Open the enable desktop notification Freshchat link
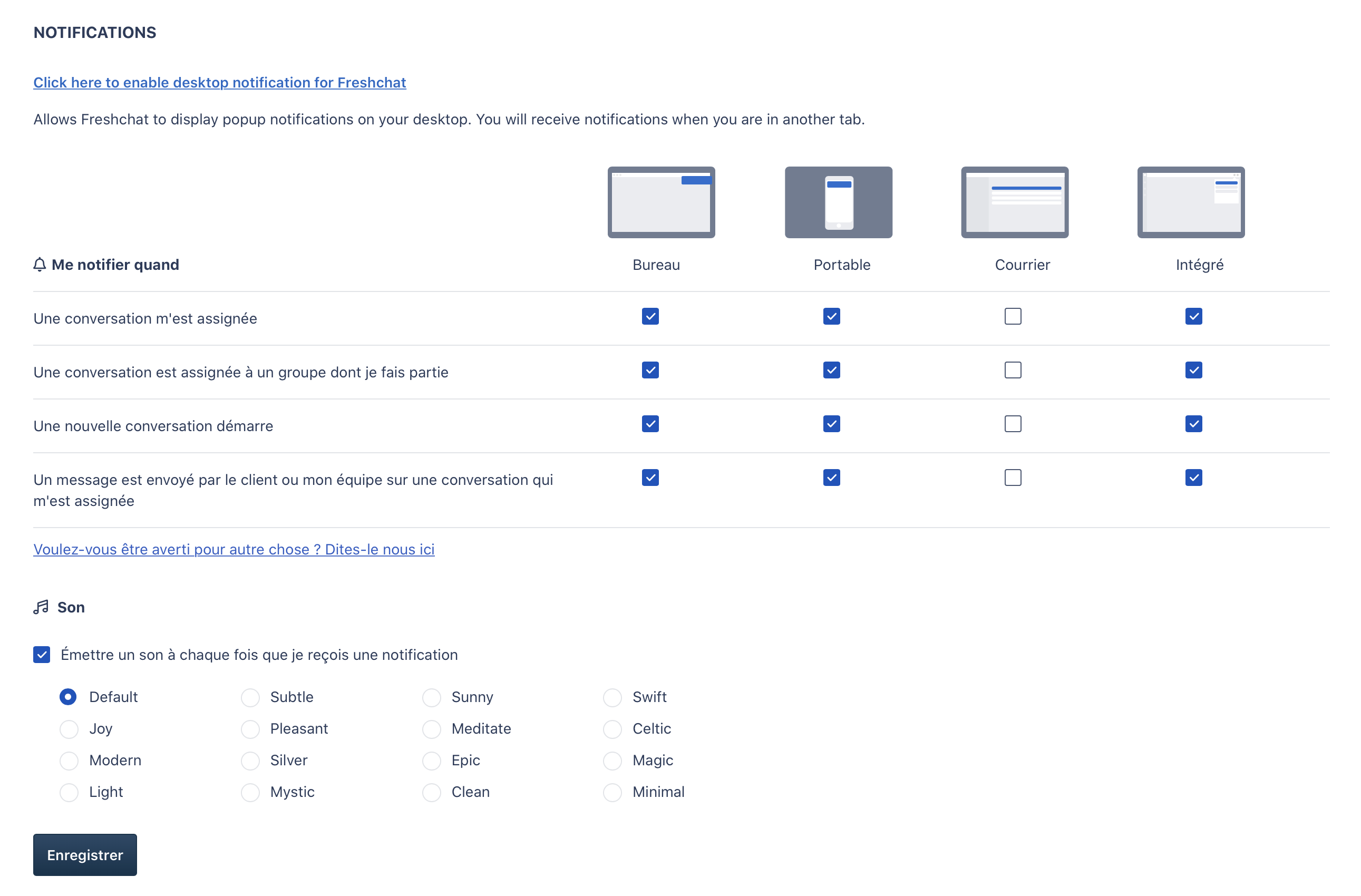Image resolution: width=1361 pixels, height=896 pixels. pyautogui.click(x=220, y=82)
